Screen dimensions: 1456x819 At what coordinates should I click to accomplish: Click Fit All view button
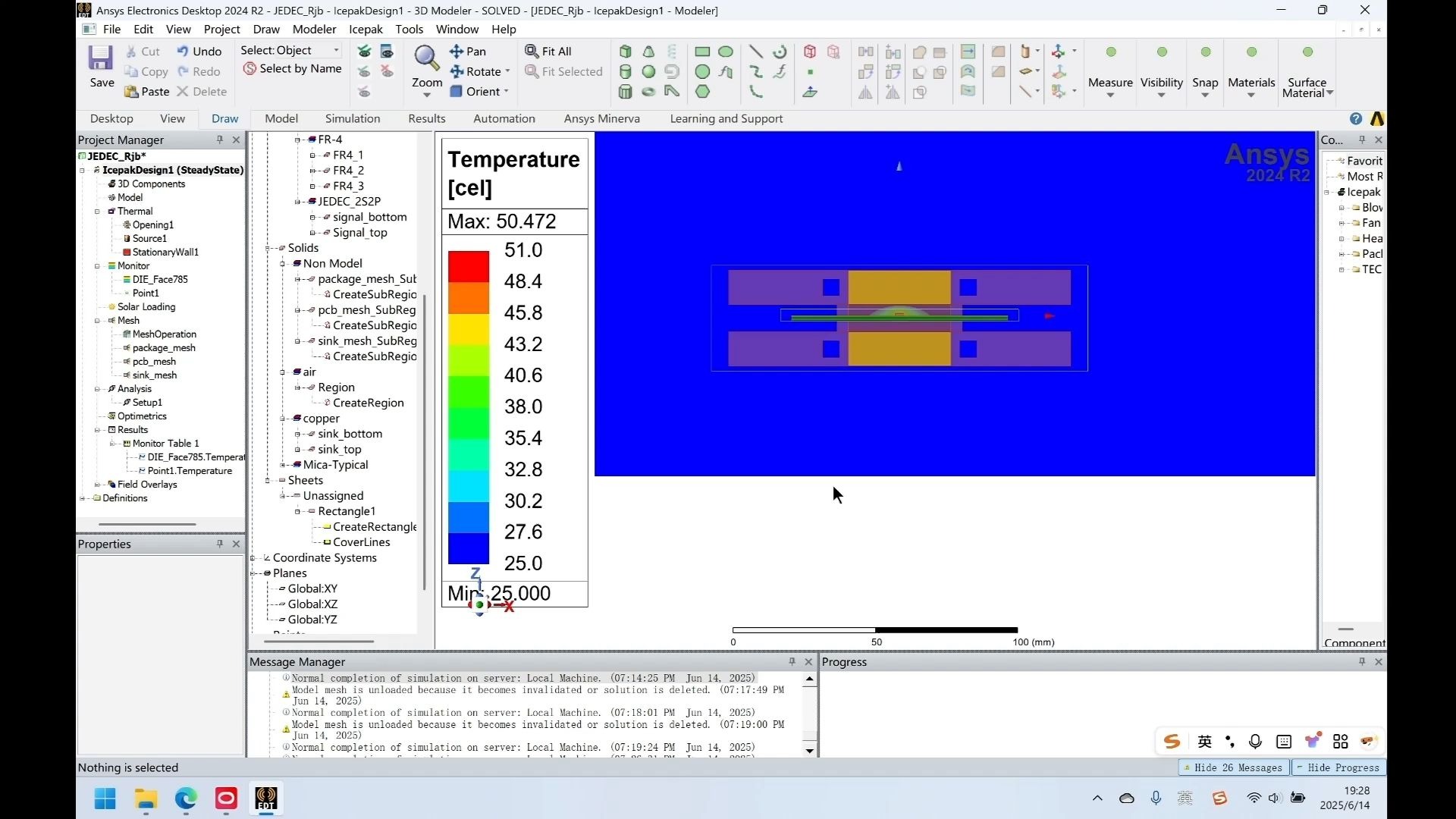[x=548, y=52]
